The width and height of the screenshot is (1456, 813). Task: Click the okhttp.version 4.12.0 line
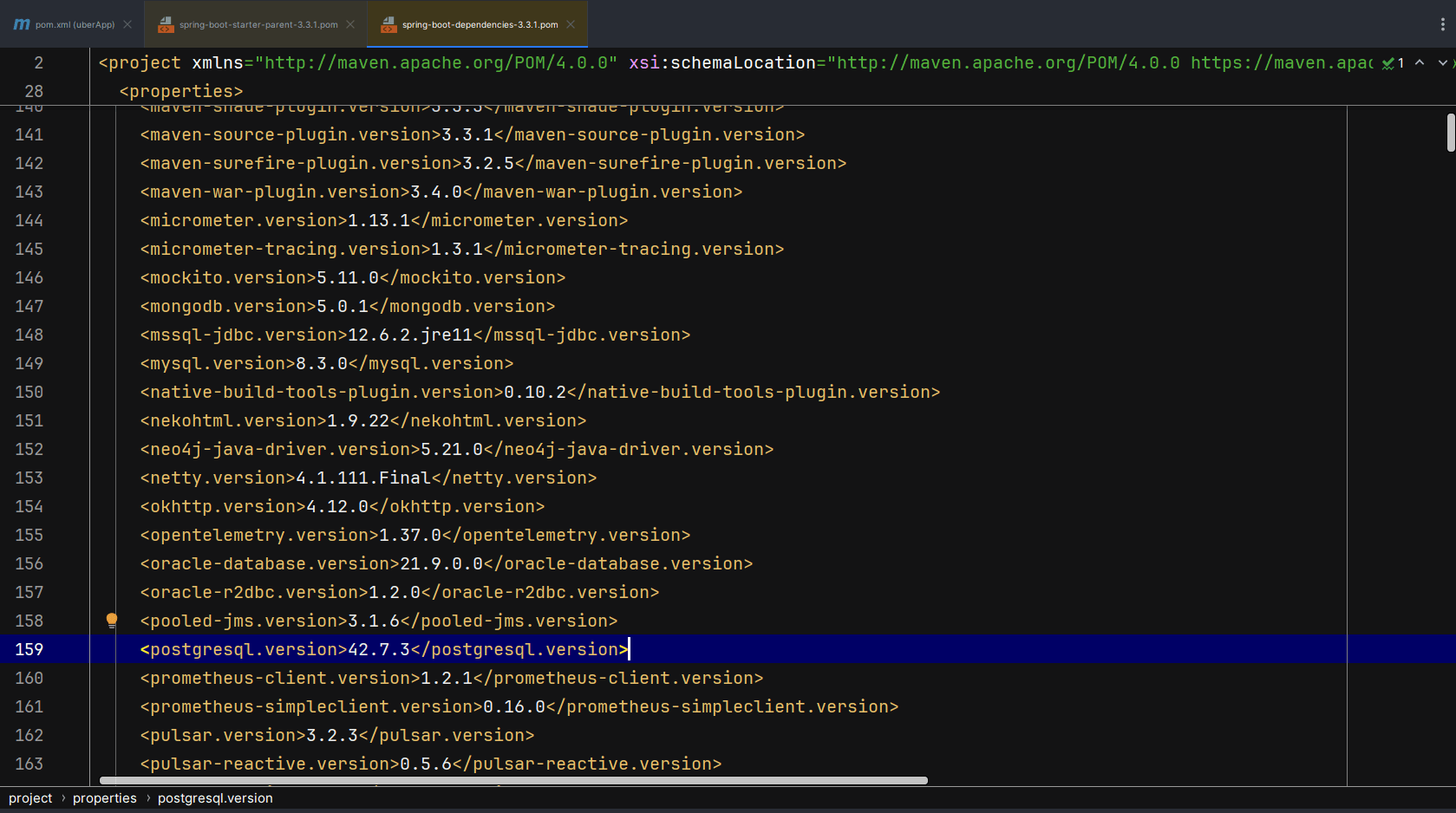[343, 506]
